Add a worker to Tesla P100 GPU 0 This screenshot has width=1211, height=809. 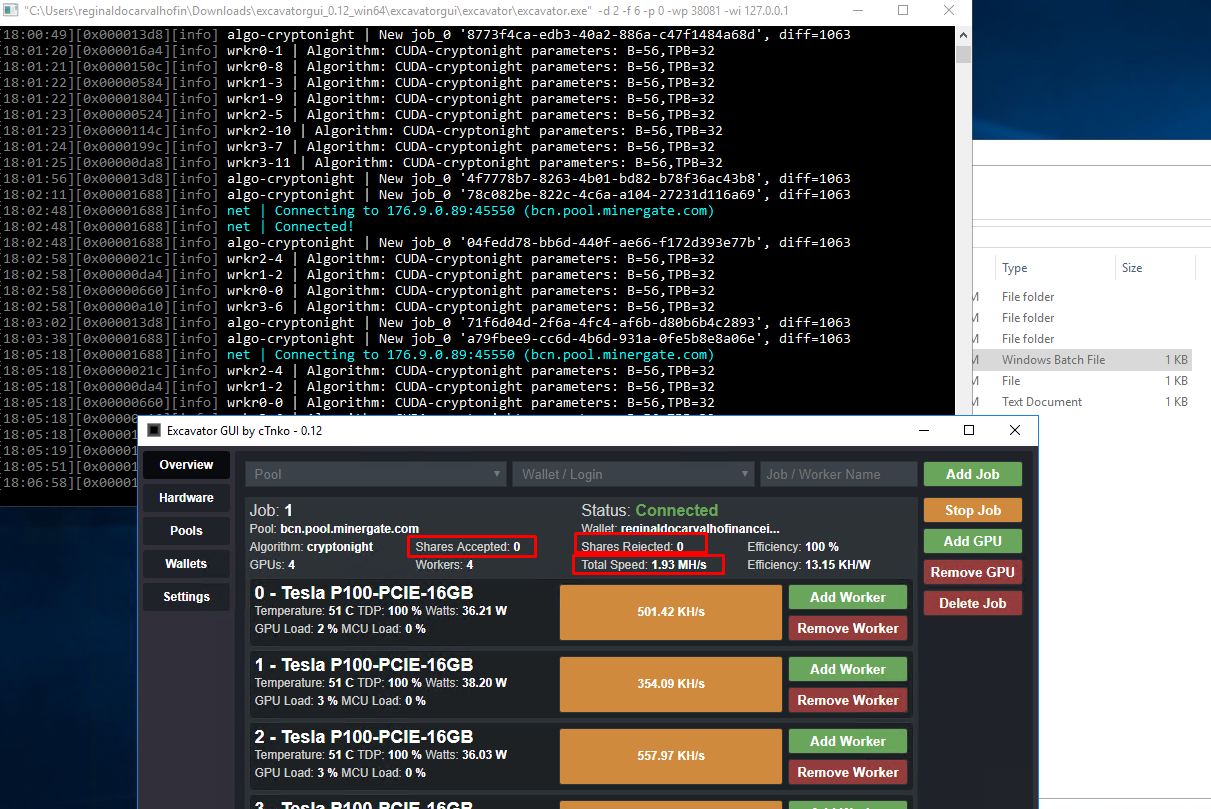tap(847, 597)
